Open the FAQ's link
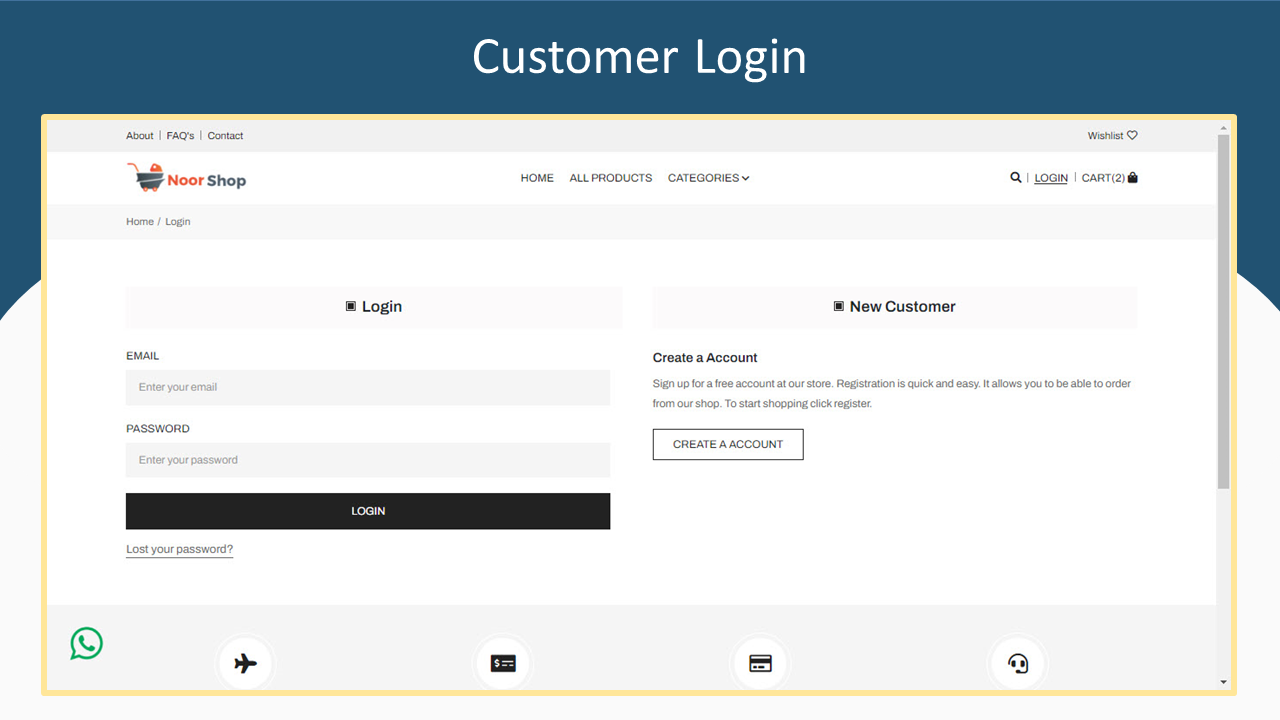This screenshot has width=1280, height=720. 180,136
